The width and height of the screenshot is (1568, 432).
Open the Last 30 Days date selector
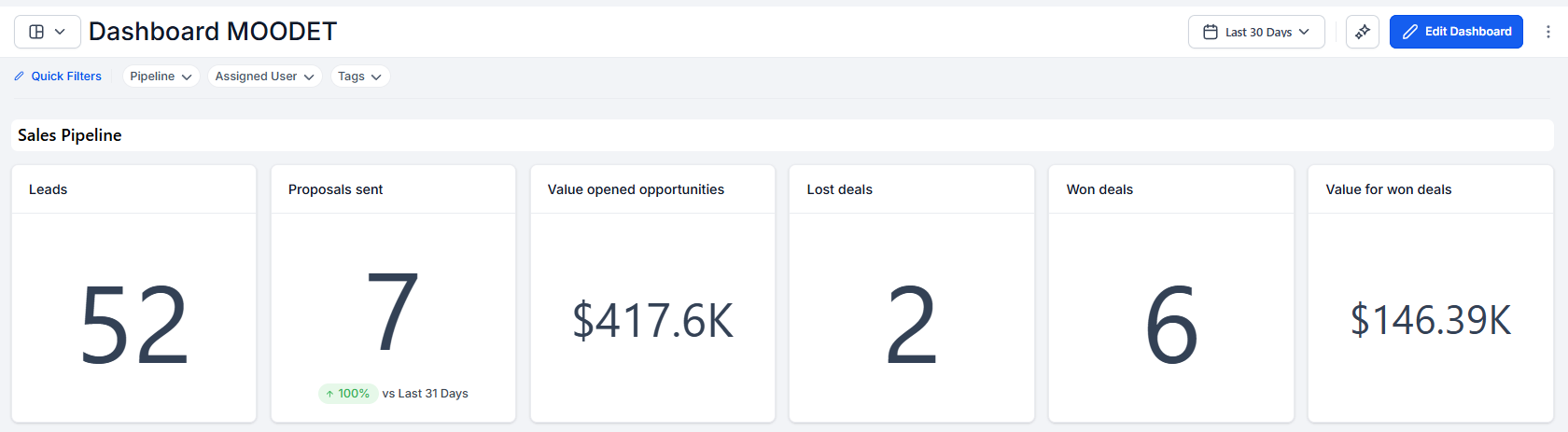point(1256,32)
